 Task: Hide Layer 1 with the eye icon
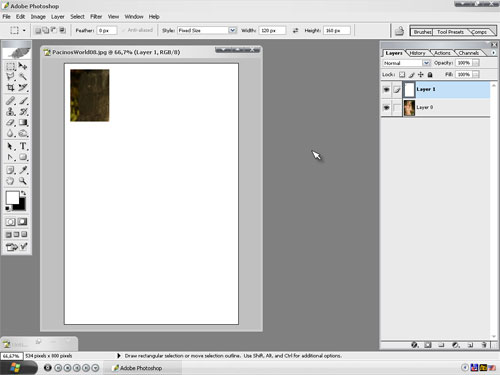[x=386, y=89]
